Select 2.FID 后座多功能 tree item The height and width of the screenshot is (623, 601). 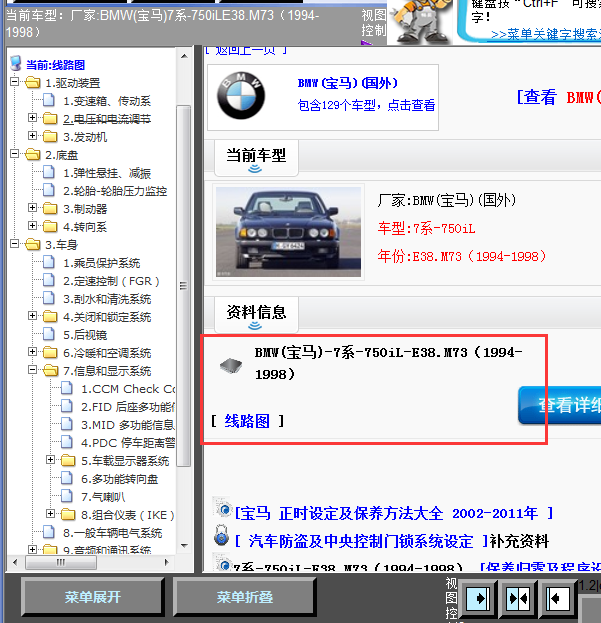(x=128, y=407)
